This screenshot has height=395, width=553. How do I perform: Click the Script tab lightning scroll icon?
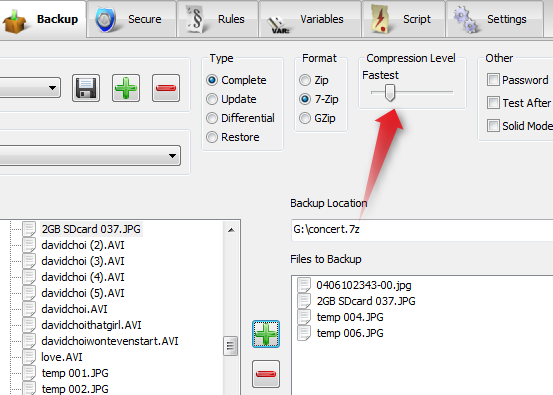coord(380,20)
